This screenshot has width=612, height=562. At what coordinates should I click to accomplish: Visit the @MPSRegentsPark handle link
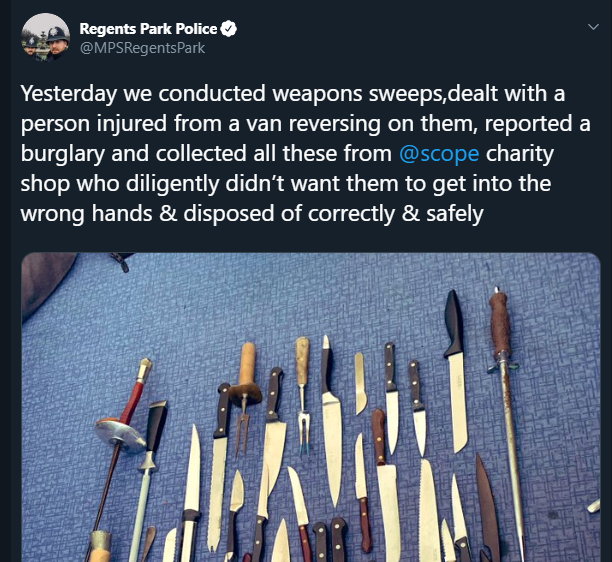(142, 48)
